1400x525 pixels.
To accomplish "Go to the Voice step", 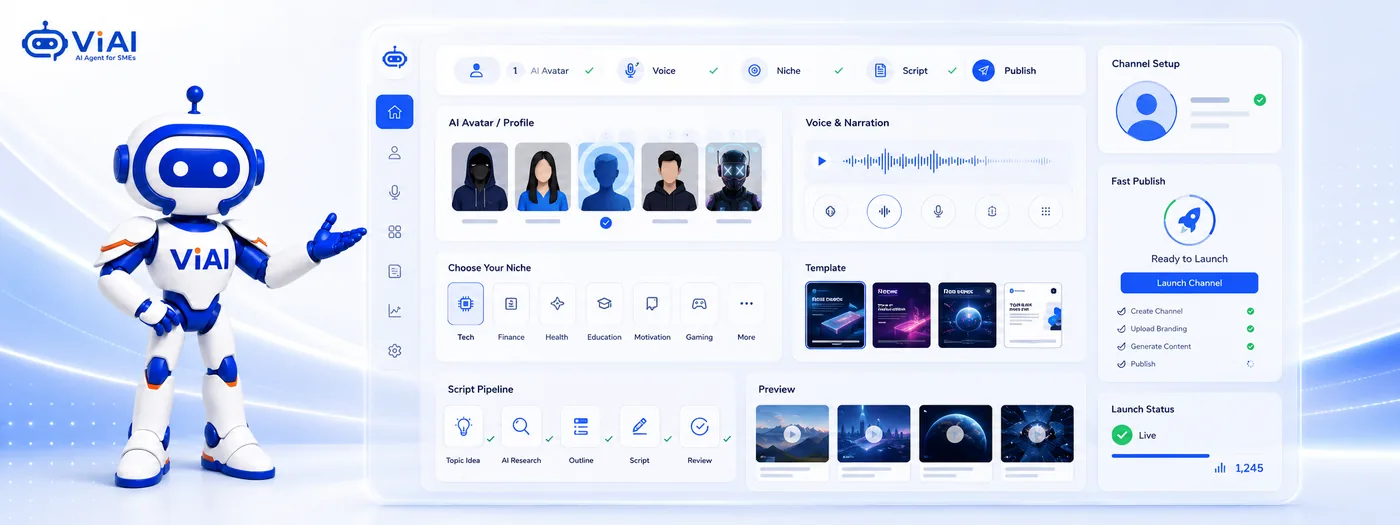I will [x=664, y=71].
